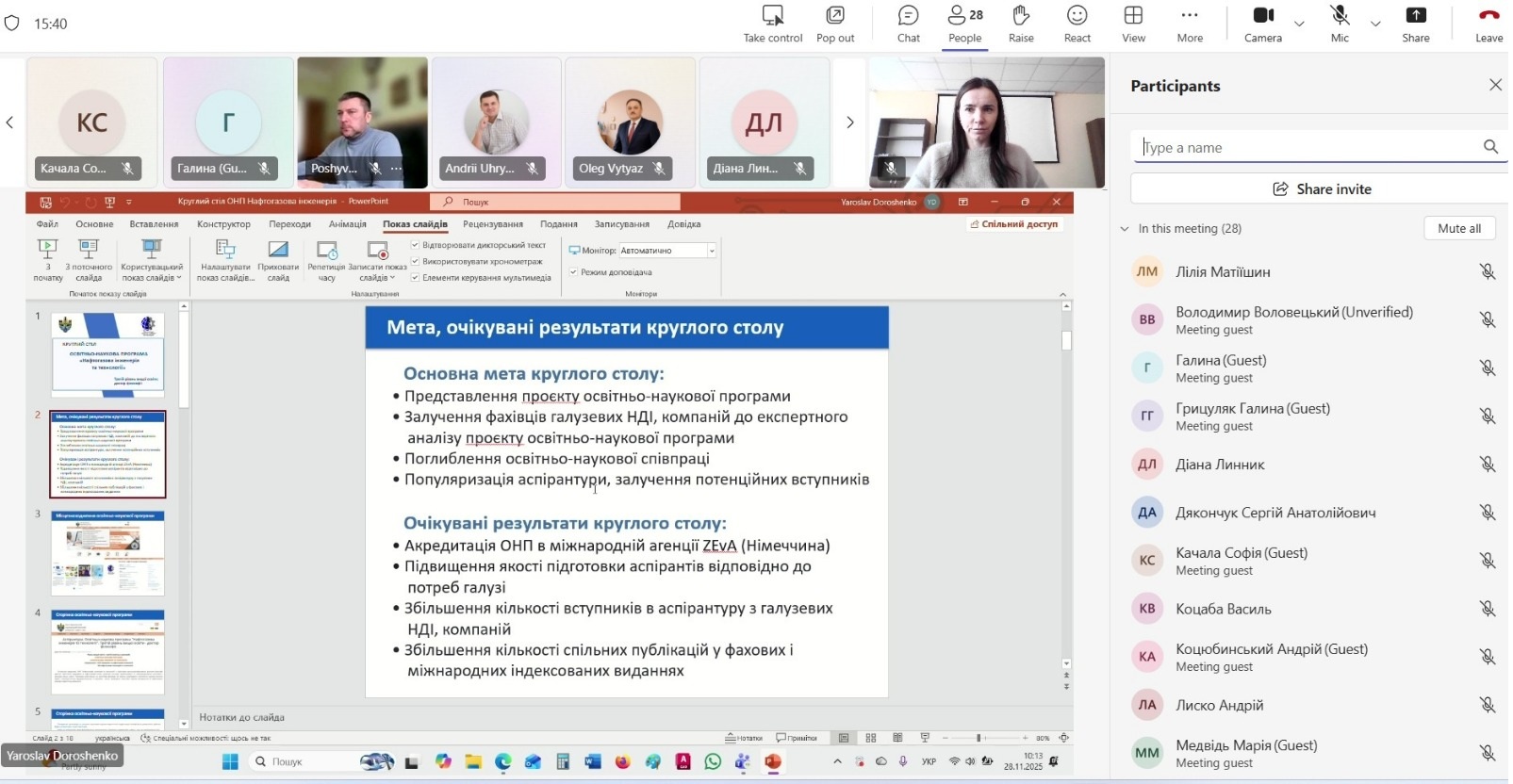Show next participants in video gallery
1513x784 pixels.
(x=849, y=122)
